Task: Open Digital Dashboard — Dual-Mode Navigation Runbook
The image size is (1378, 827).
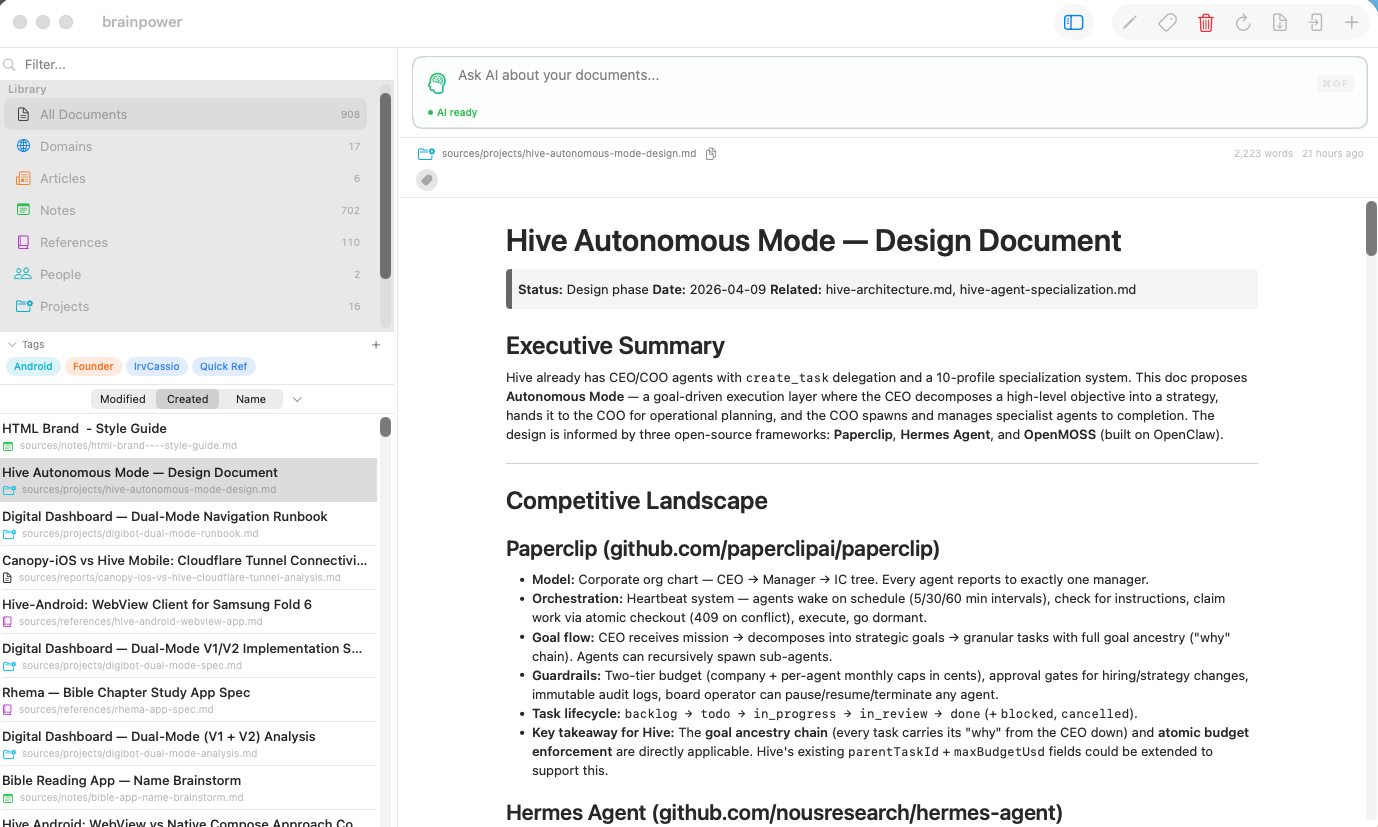Action: (x=189, y=524)
